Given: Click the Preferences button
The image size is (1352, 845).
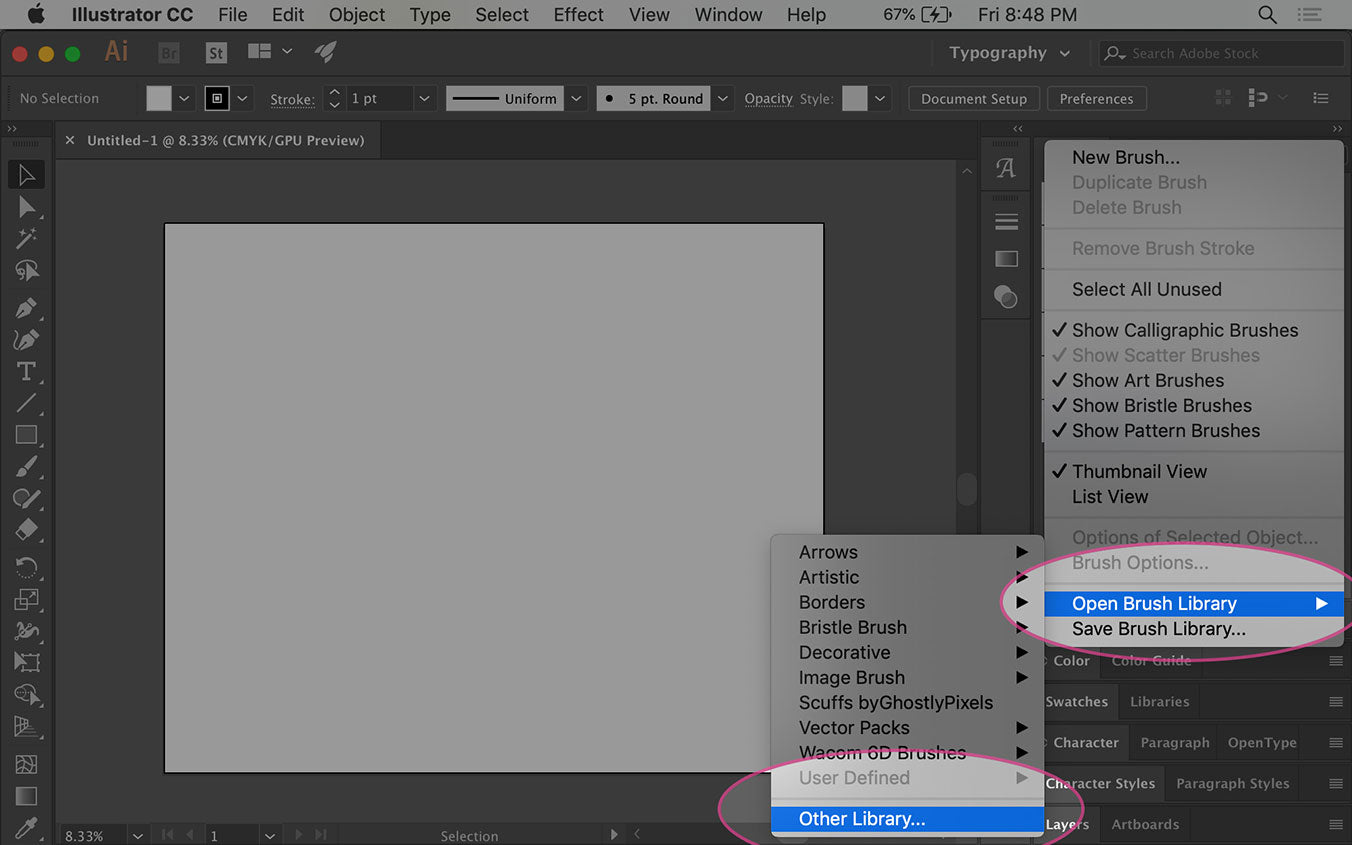Looking at the screenshot, I should coord(1096,99).
